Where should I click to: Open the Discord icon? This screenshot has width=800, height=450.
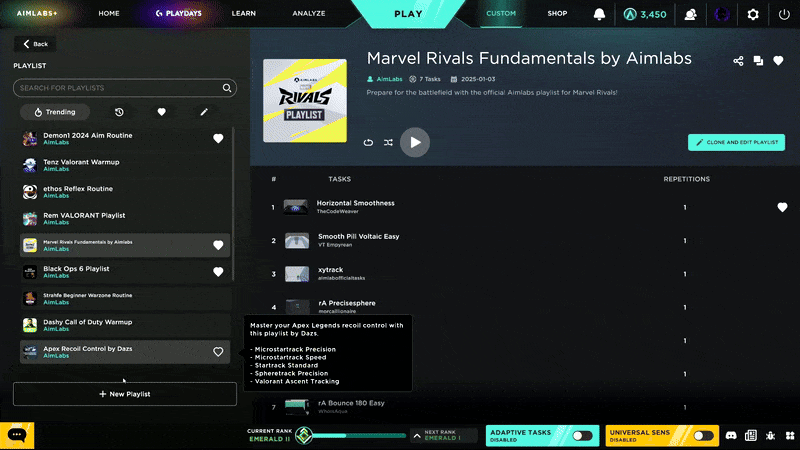click(731, 435)
